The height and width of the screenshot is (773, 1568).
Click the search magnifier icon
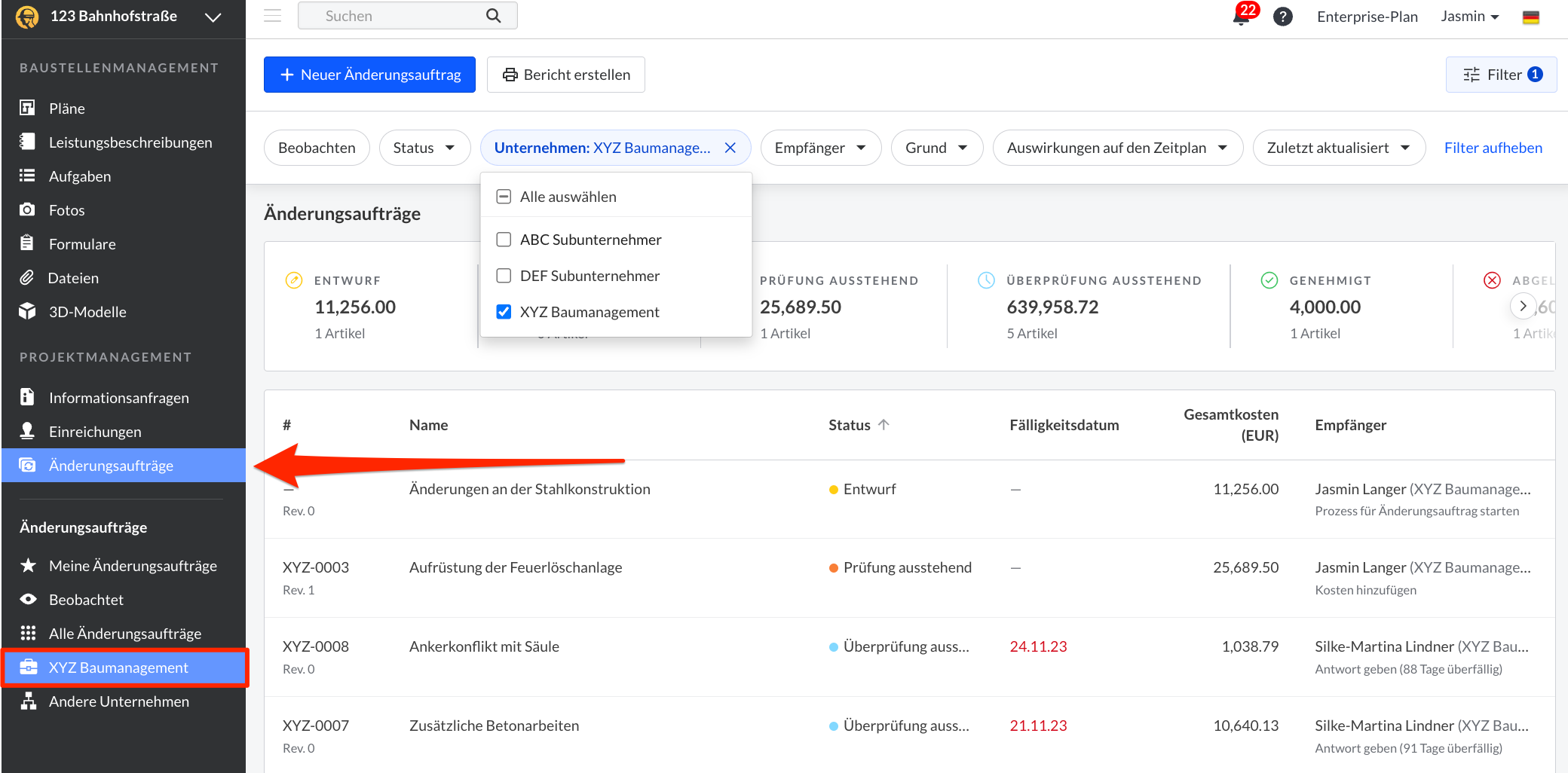click(x=493, y=16)
